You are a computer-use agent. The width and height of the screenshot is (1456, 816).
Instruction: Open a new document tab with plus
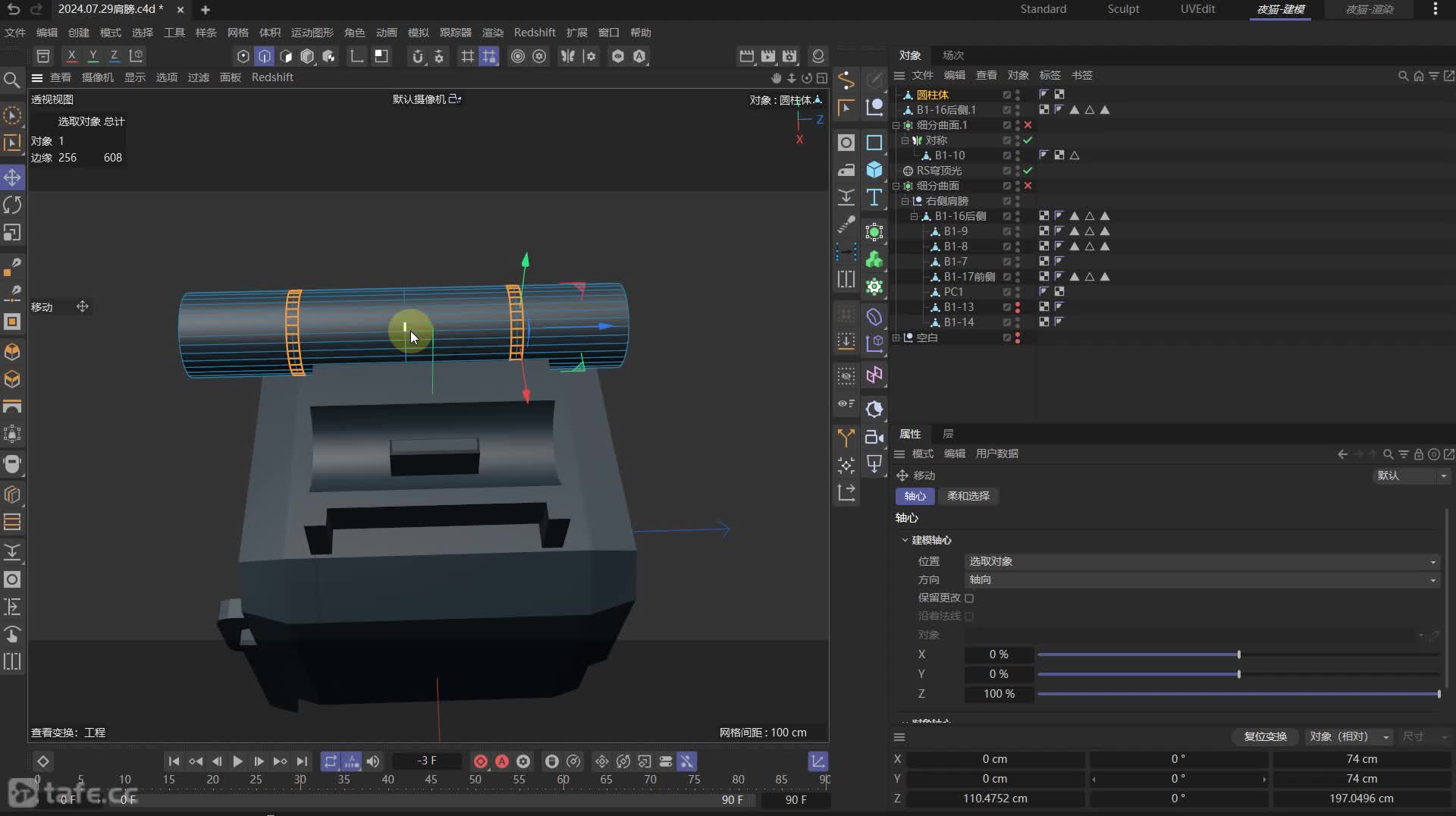pyautogui.click(x=206, y=10)
